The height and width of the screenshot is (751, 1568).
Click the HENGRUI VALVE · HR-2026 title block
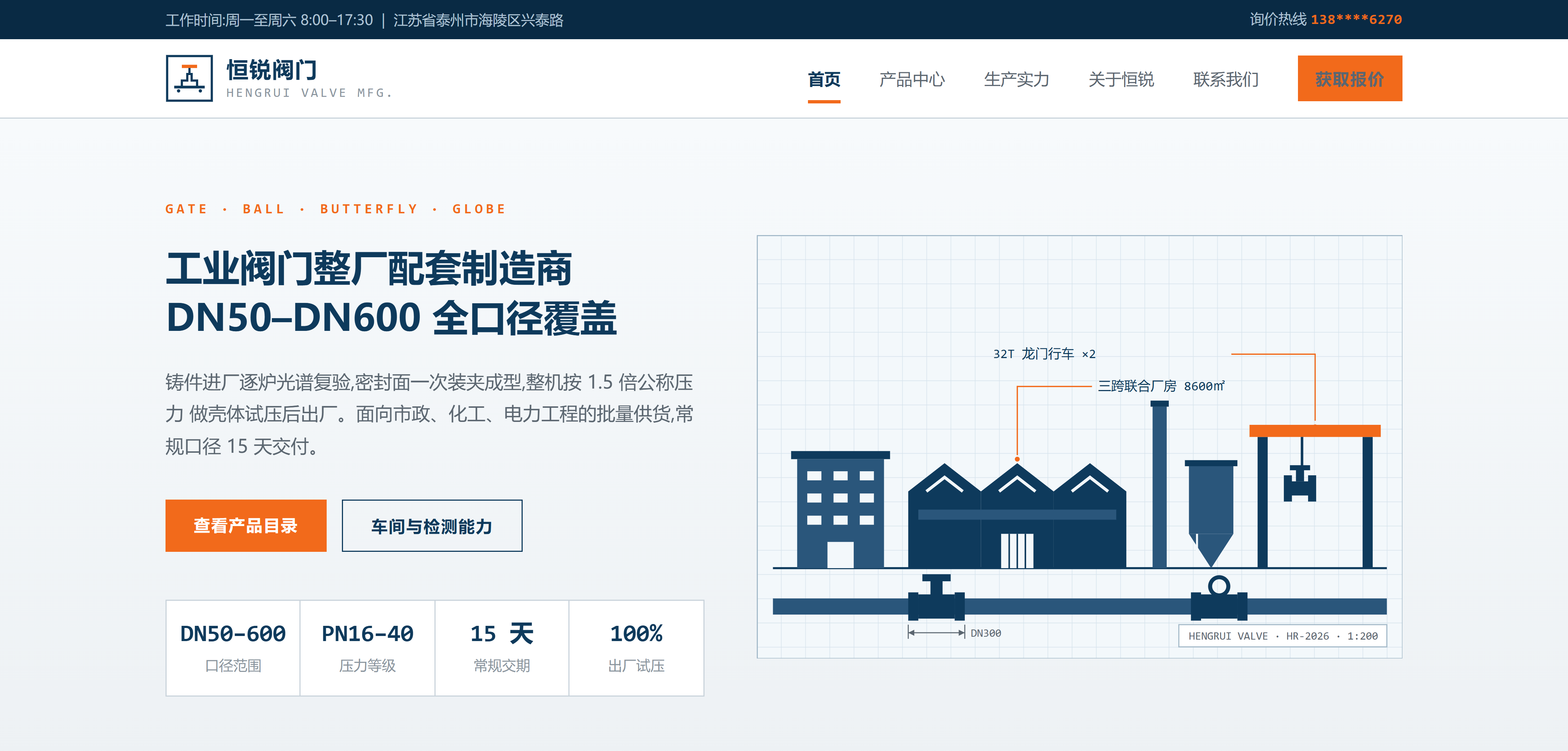1282,636
